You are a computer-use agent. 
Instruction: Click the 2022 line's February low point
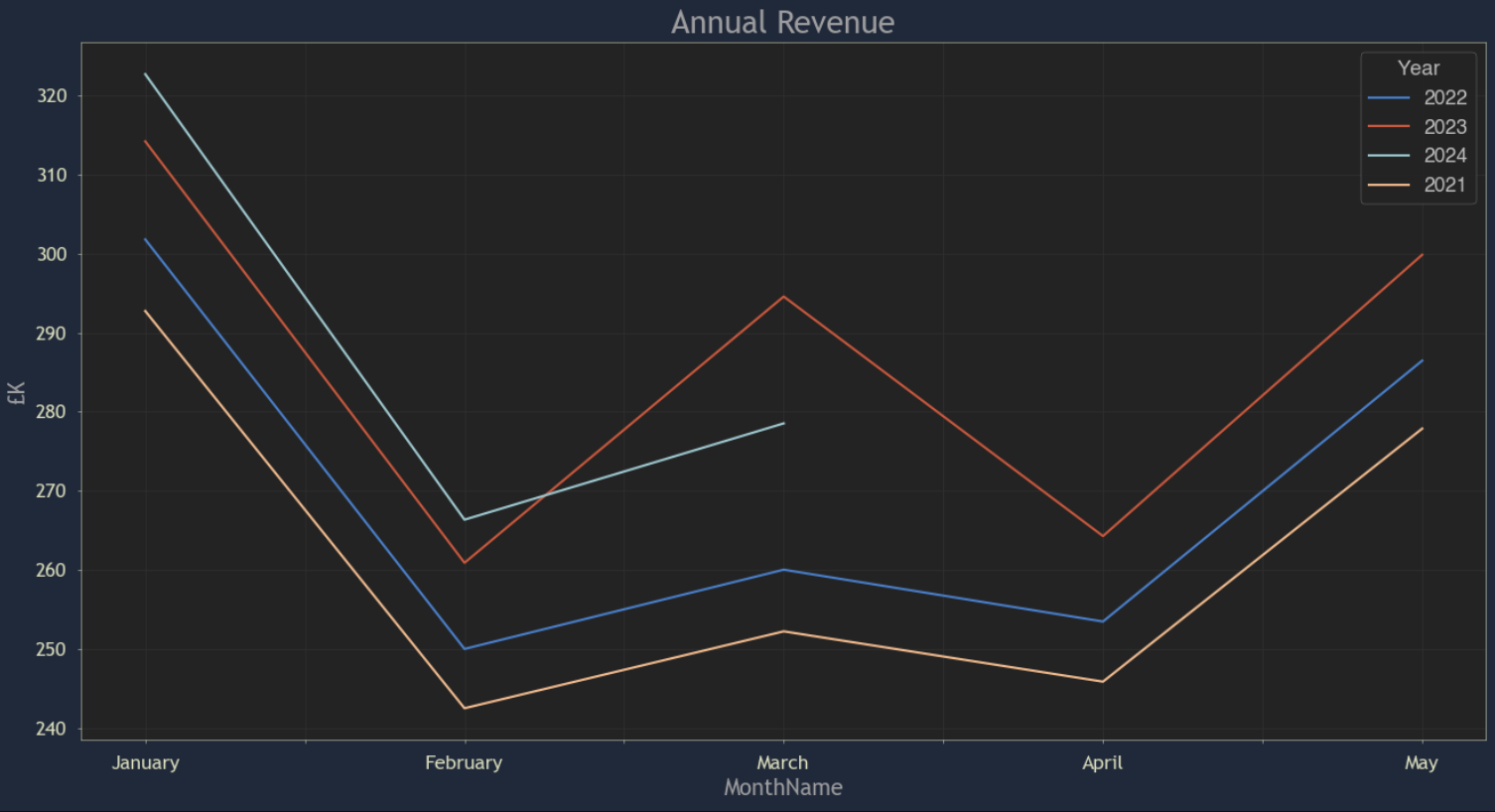(x=465, y=648)
